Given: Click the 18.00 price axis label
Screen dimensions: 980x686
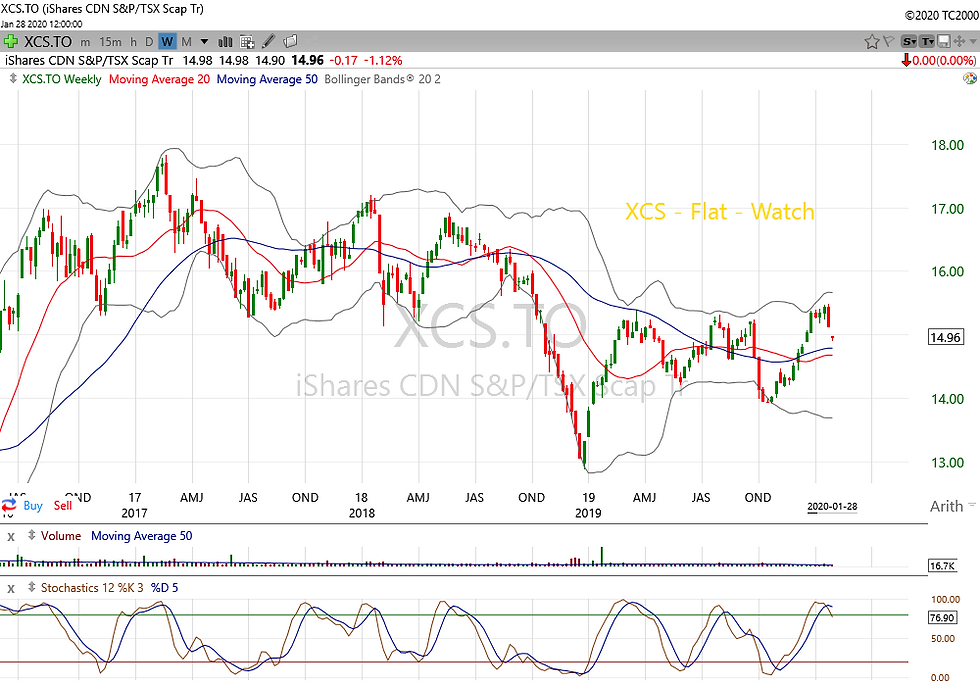Looking at the screenshot, I should coord(948,145).
